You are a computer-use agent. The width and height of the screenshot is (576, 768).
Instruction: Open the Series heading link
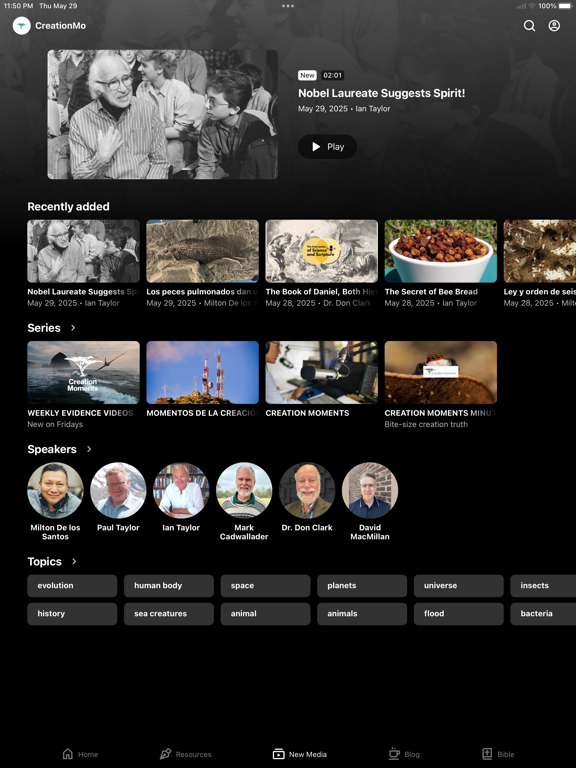point(44,328)
